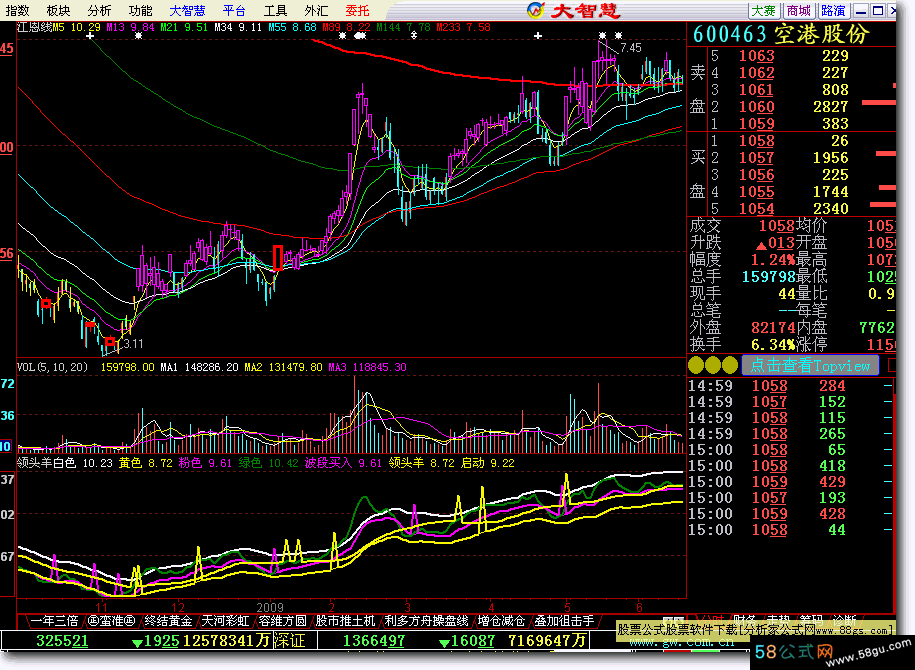The image size is (915, 670).
Task: Open the 工具 menu
Action: click(x=275, y=11)
